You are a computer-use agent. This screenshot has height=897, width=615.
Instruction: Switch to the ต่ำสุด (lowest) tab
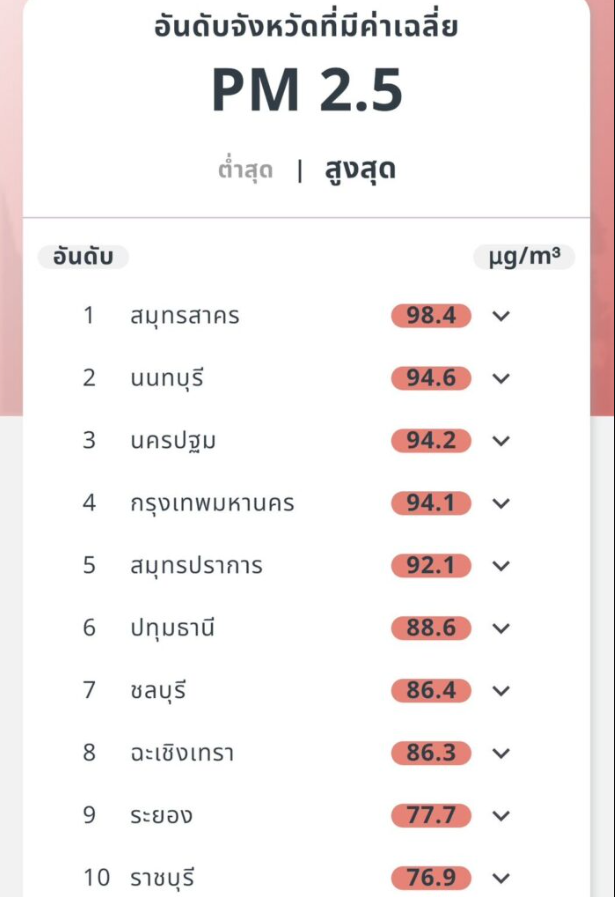pos(245,170)
